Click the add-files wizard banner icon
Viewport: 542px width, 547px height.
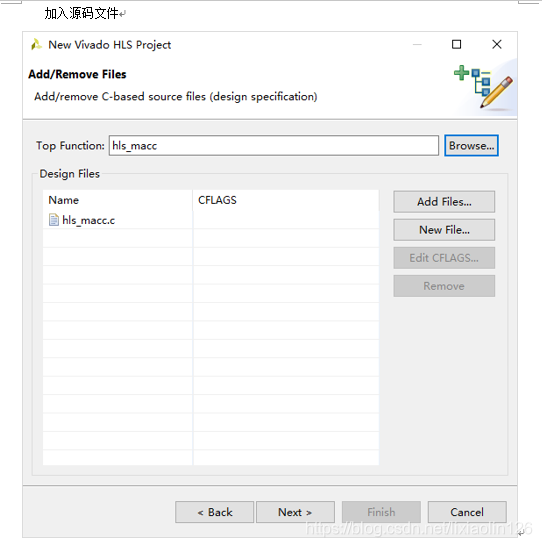(x=483, y=86)
